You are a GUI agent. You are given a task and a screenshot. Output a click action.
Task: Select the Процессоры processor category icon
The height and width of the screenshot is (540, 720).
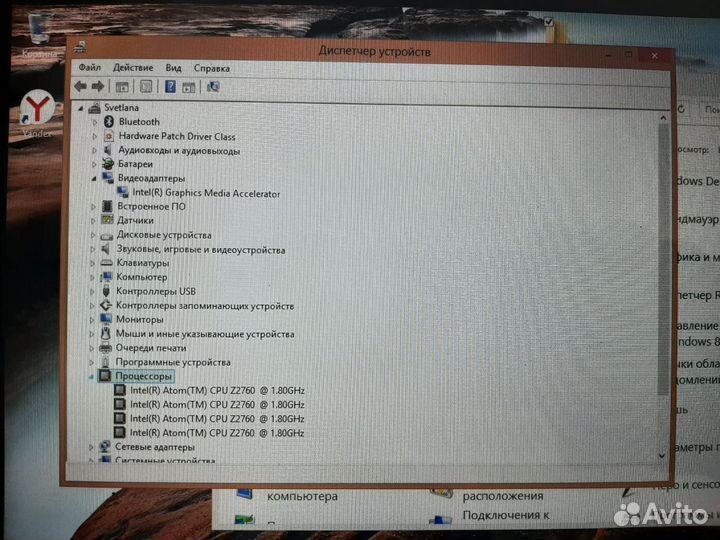(x=105, y=376)
